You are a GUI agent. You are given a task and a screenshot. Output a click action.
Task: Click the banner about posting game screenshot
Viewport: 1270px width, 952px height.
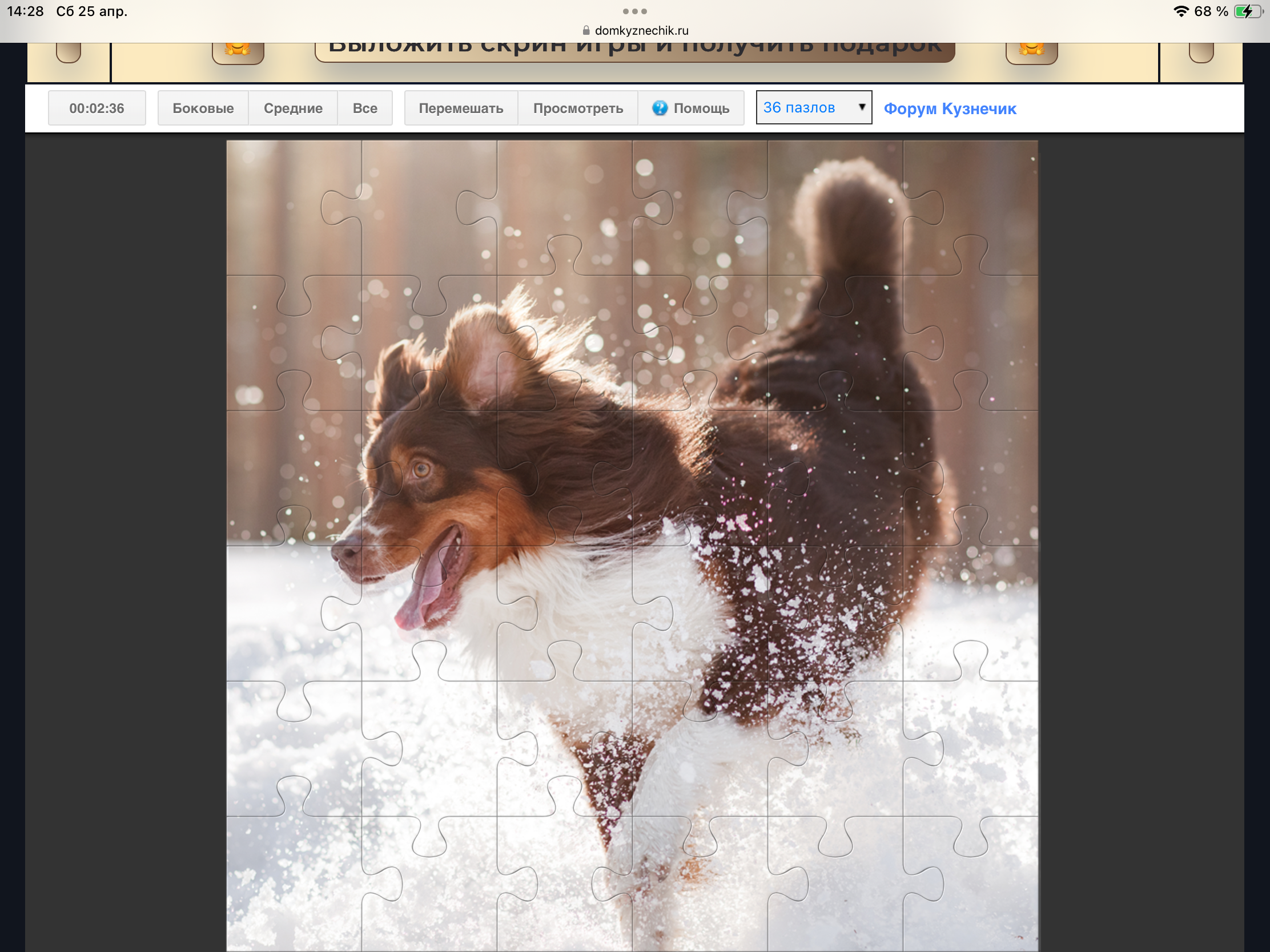(x=634, y=50)
